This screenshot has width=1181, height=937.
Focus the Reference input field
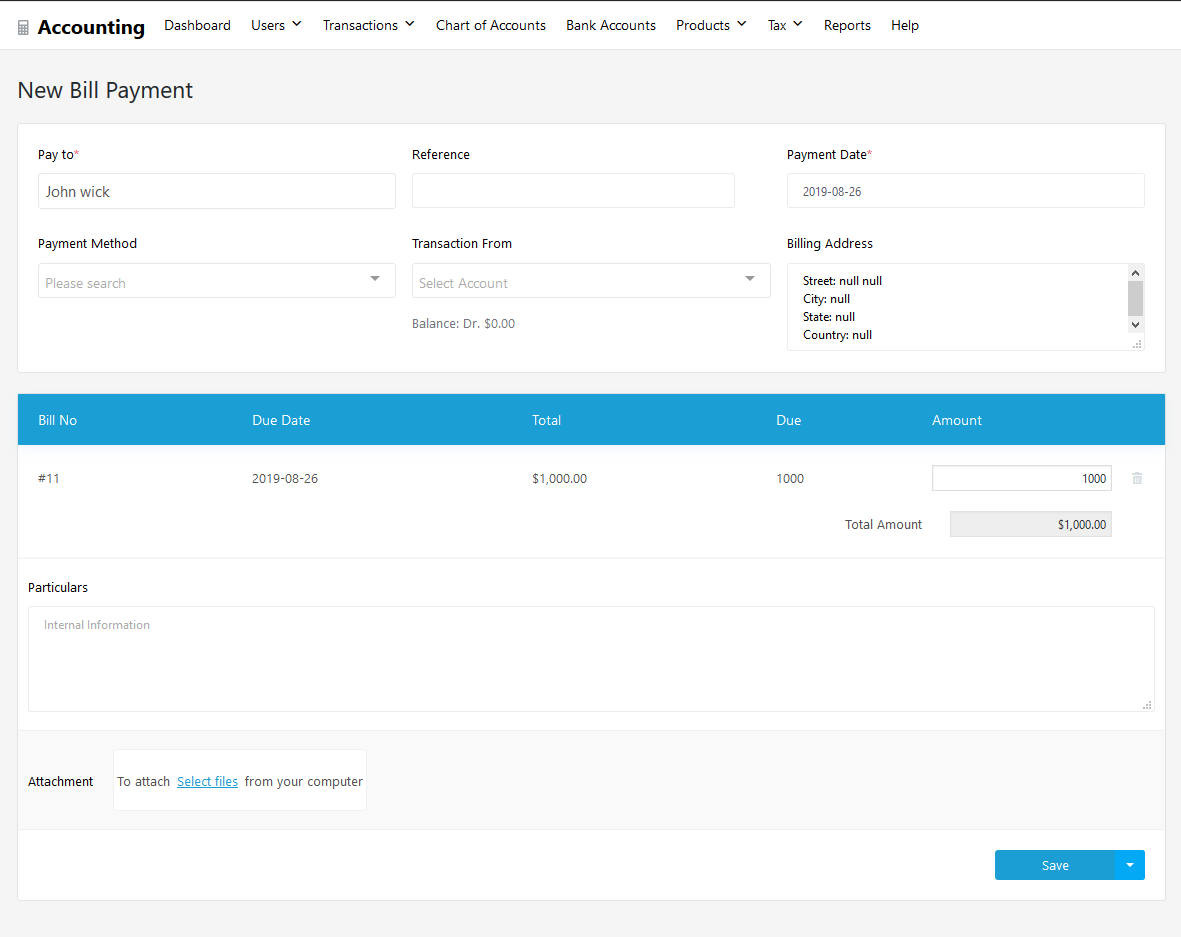click(x=573, y=191)
